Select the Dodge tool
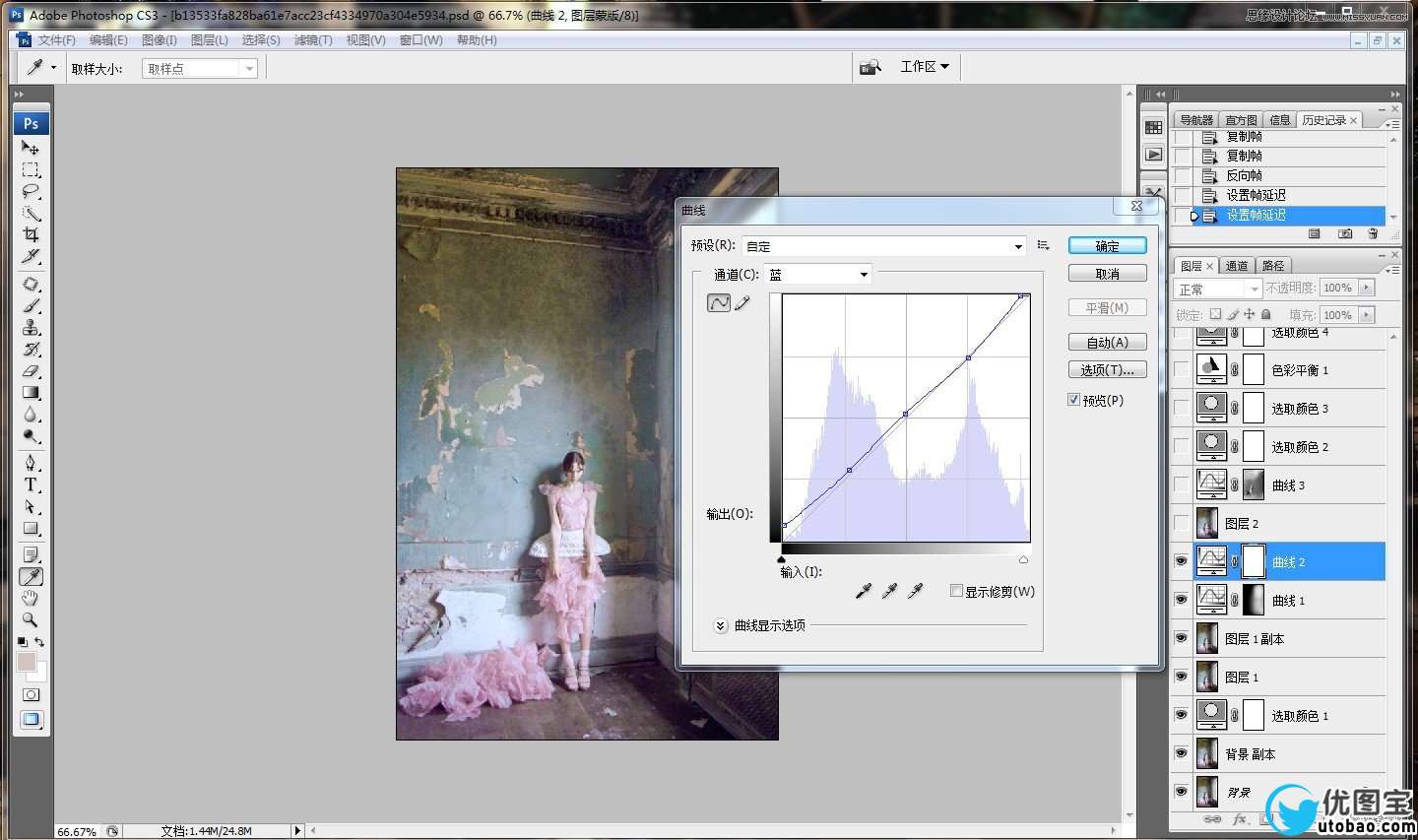The height and width of the screenshot is (840, 1418). tap(31, 435)
